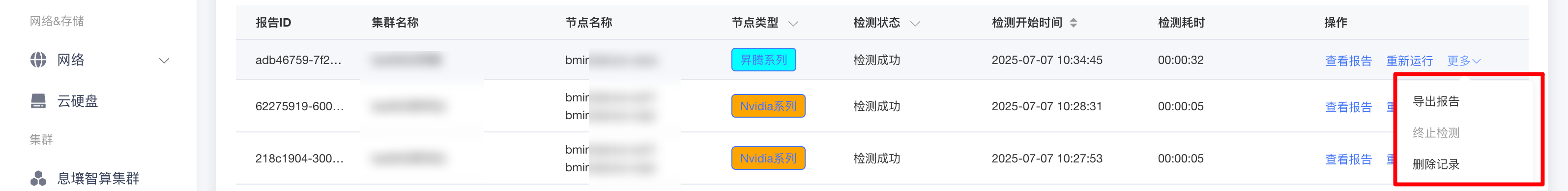The image size is (1568, 191).
Task: Click the 昇腾系列 node type tag
Action: 763,60
